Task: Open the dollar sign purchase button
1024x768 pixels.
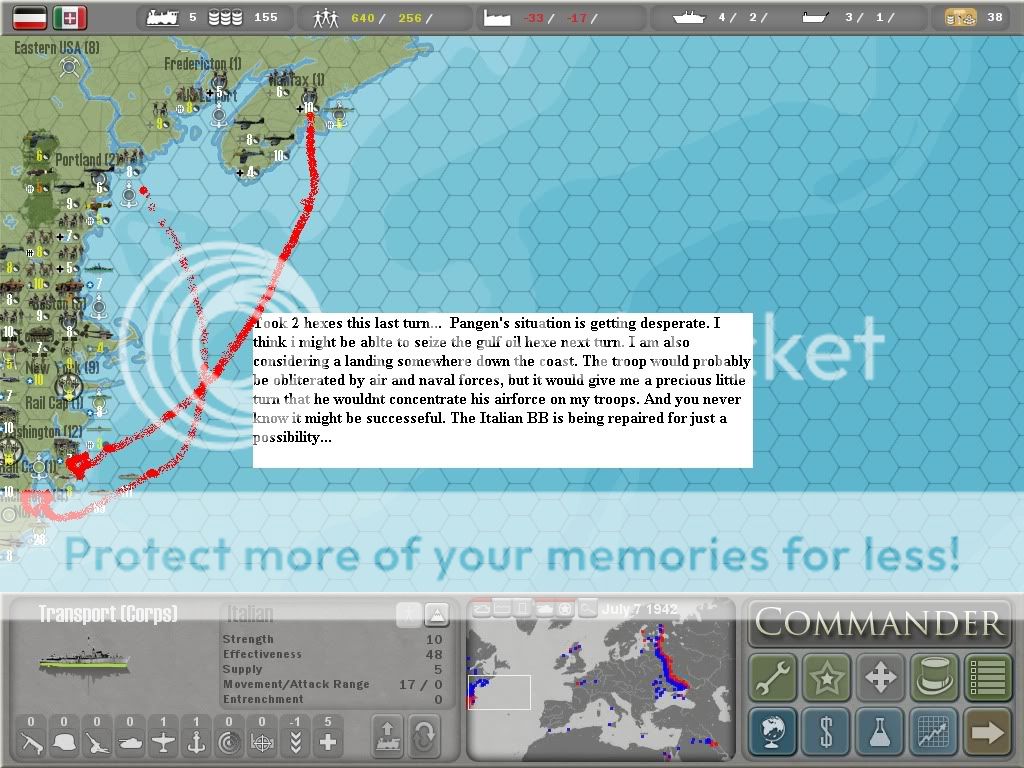Action: click(x=827, y=731)
